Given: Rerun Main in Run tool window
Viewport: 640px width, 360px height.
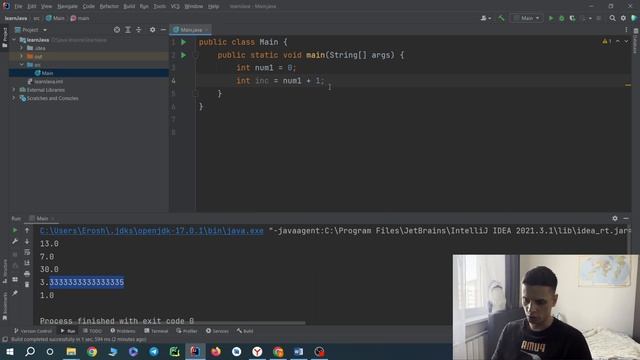Looking at the screenshot, I should point(15,230).
